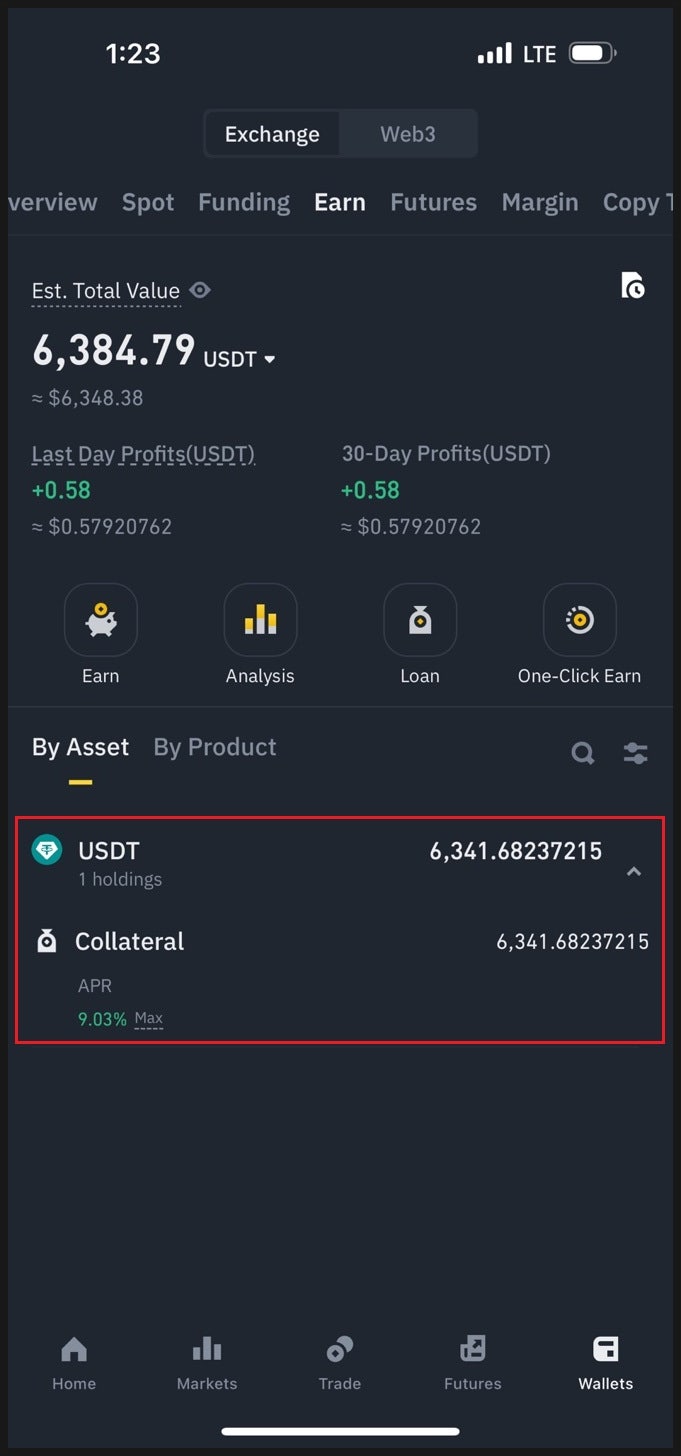The width and height of the screenshot is (681, 1456).
Task: Open the transaction history icon near Est. Total Value
Action: tap(633, 287)
